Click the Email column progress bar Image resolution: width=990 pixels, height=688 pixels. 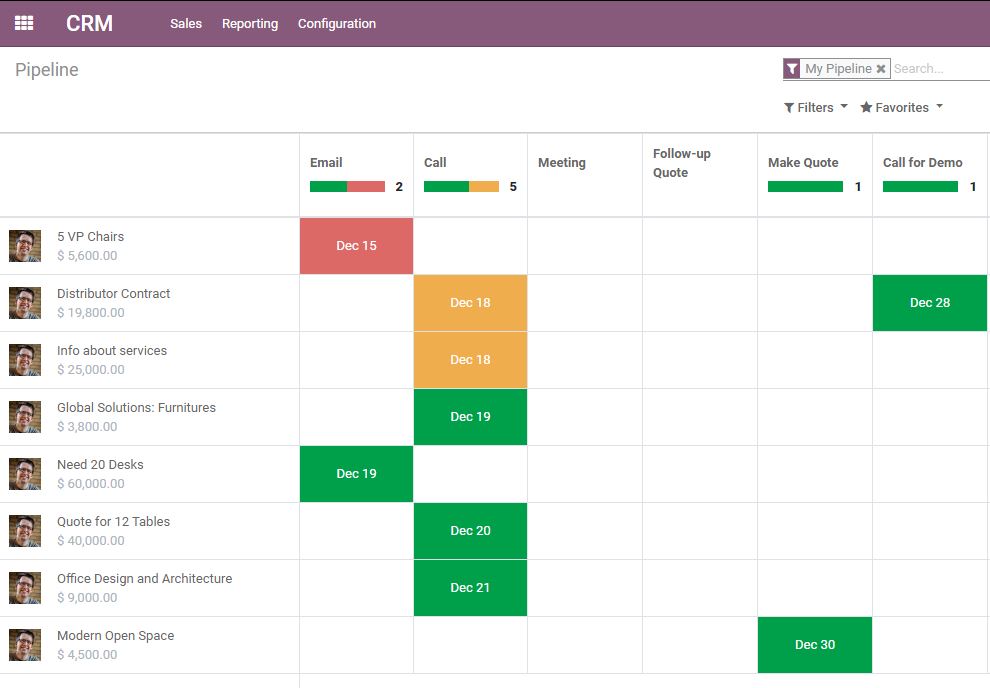(347, 186)
